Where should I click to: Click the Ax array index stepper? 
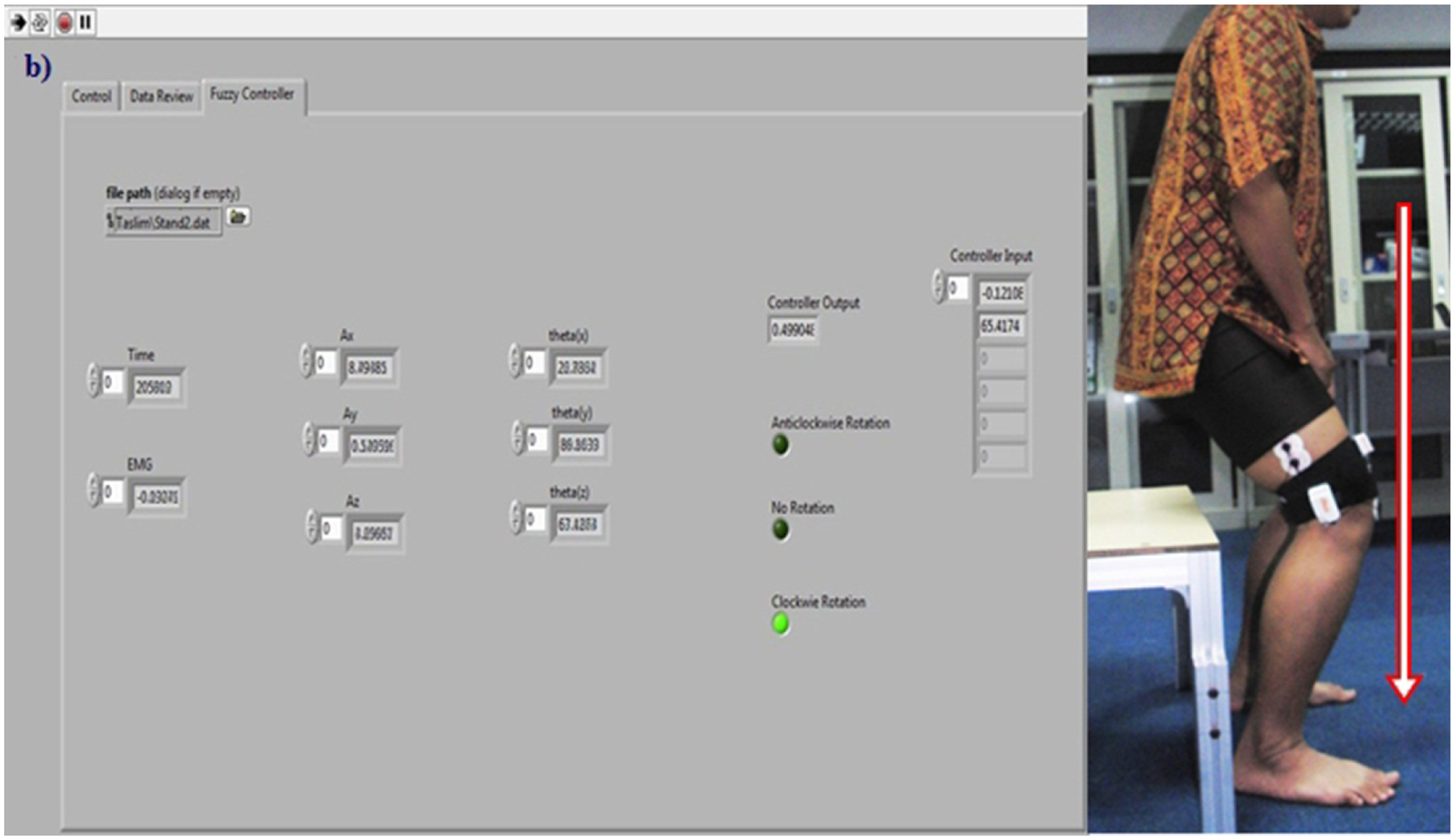[306, 362]
